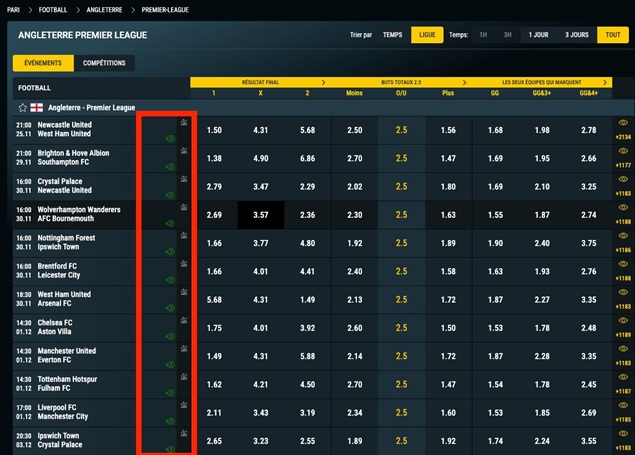Favorite Angleterre - Premier League with the star

tap(23, 108)
